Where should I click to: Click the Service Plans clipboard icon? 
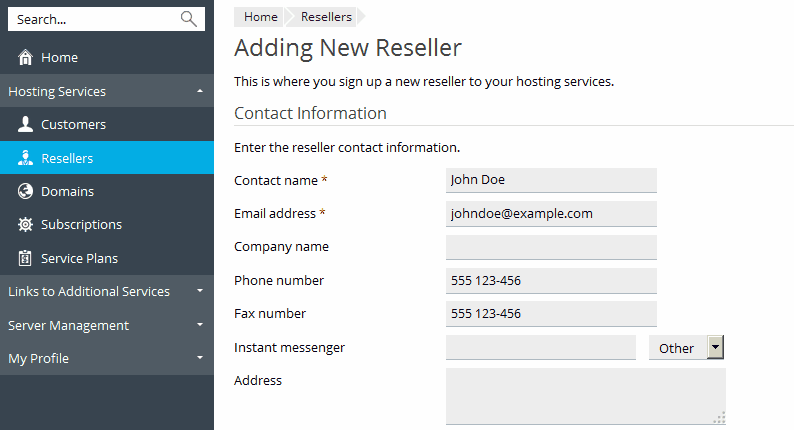click(25, 258)
